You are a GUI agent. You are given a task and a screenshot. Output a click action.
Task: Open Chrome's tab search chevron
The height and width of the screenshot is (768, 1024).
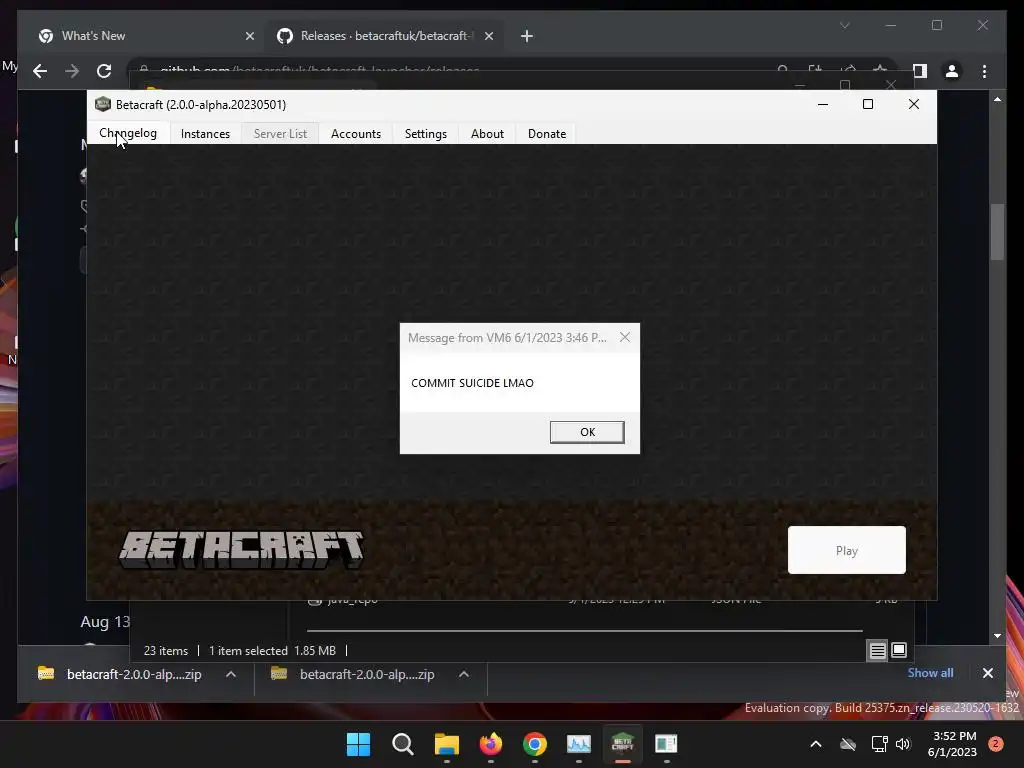[844, 25]
